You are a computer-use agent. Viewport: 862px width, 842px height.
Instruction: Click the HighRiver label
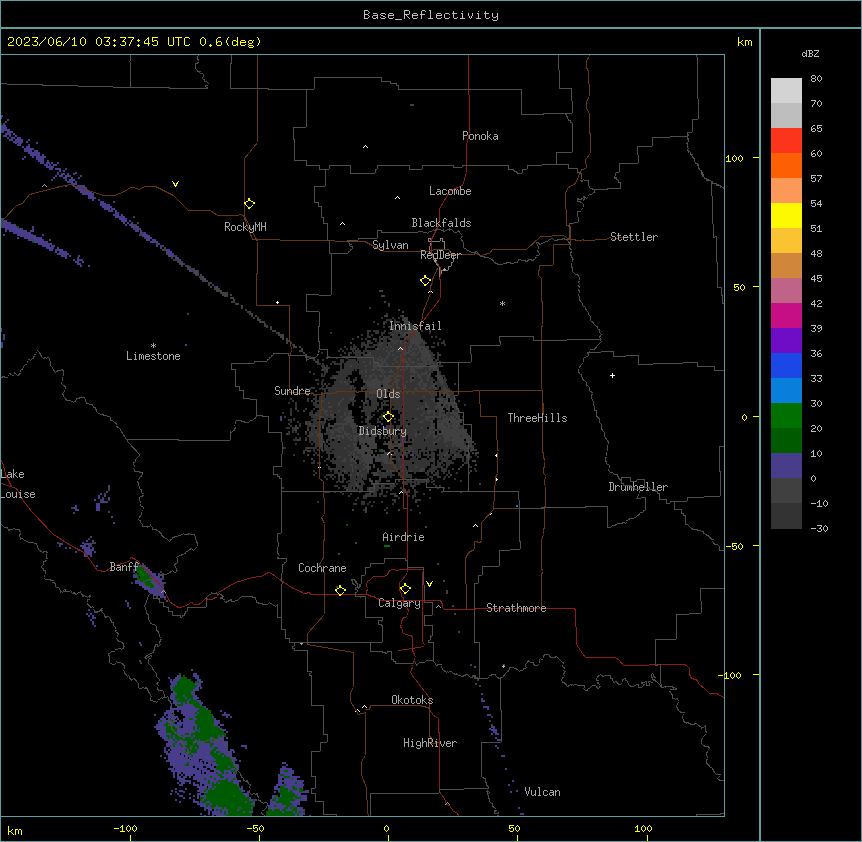click(x=430, y=743)
